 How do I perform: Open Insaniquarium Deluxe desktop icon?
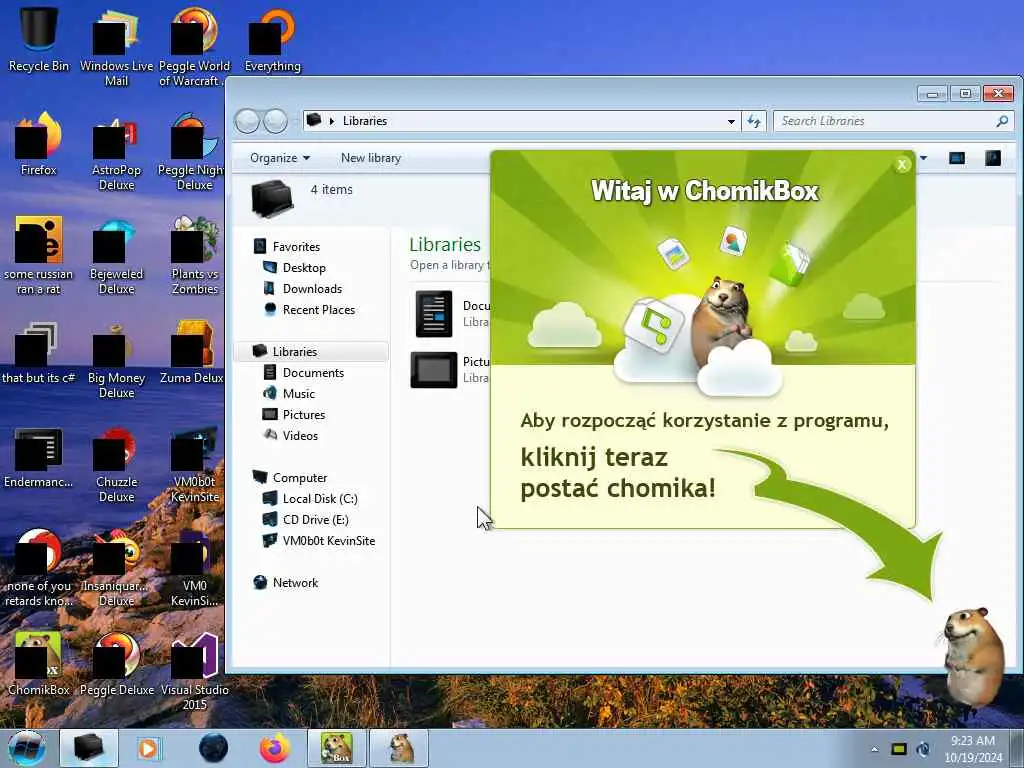116,568
